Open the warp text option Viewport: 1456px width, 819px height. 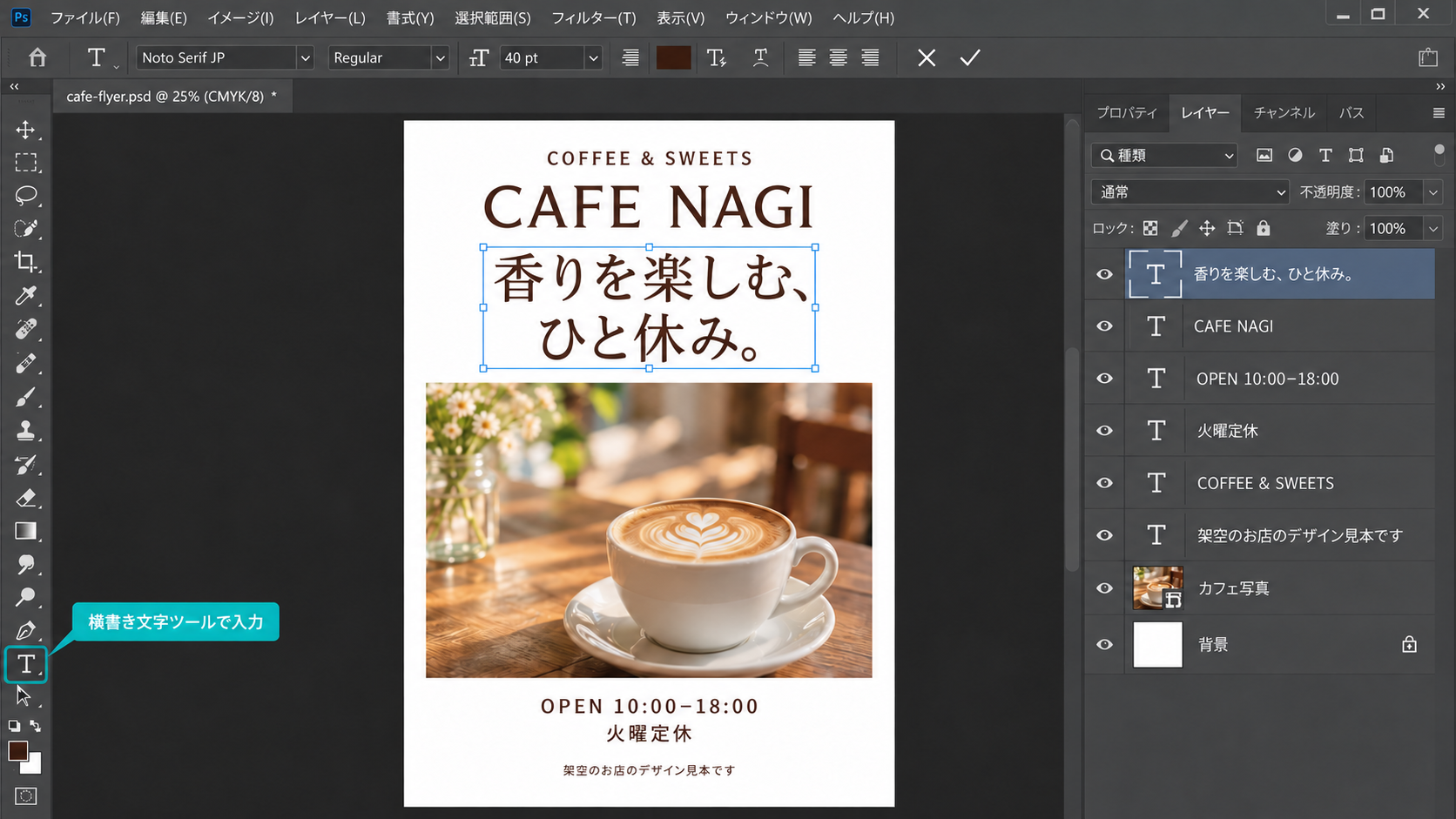(760, 57)
